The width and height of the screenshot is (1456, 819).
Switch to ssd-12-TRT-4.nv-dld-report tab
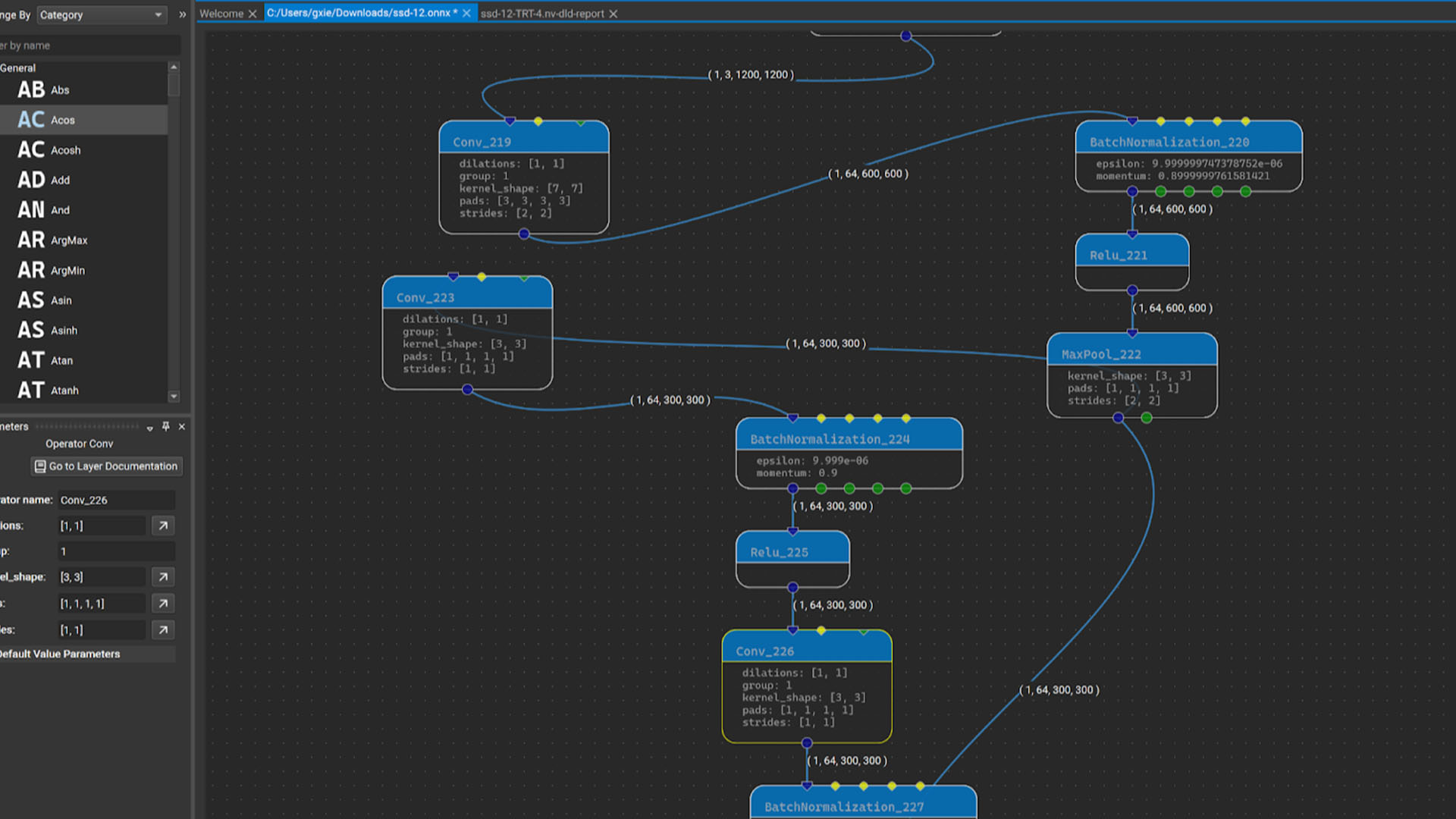[x=541, y=14]
